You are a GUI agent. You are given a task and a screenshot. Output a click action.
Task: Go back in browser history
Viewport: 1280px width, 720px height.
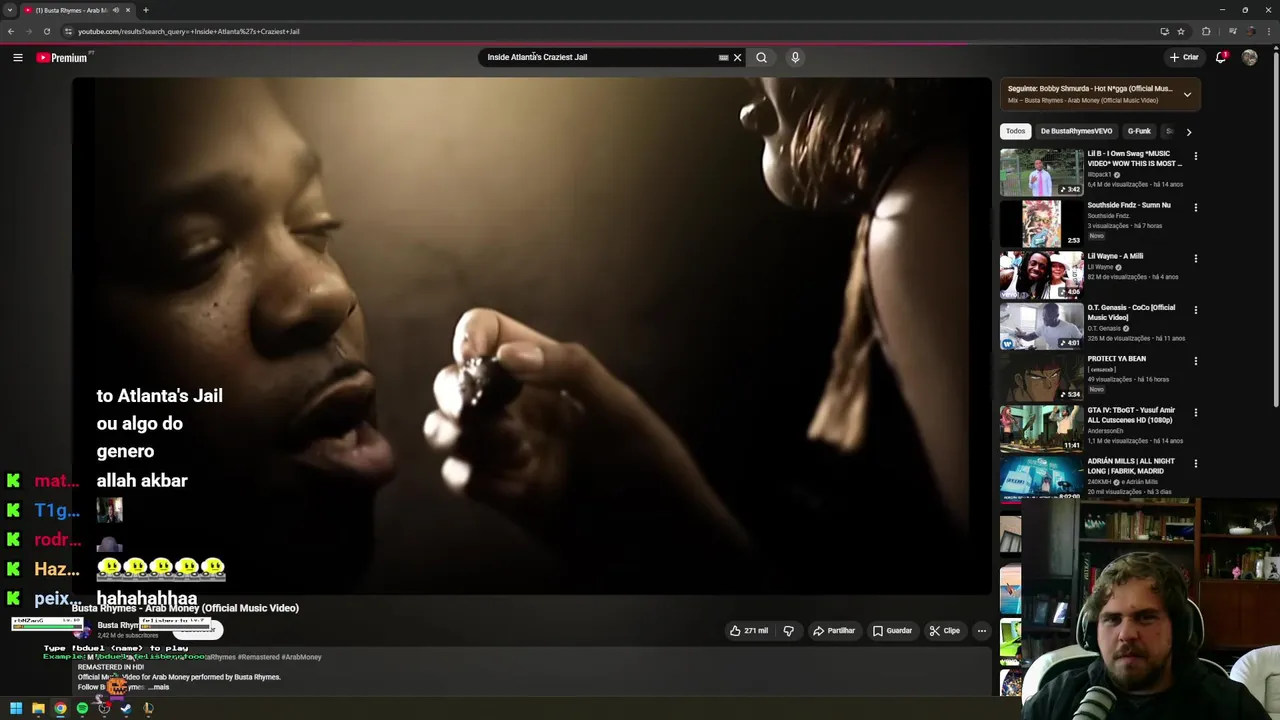(x=11, y=31)
